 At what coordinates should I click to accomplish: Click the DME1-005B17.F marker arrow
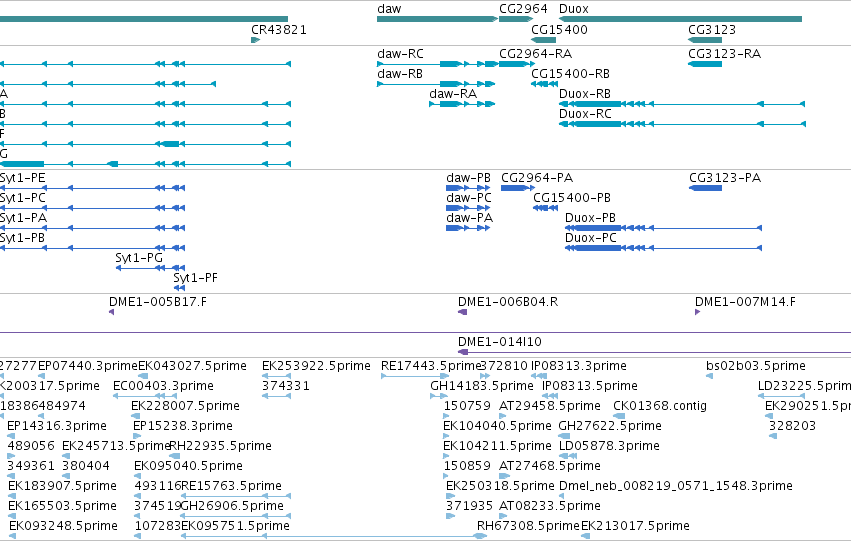[111, 312]
